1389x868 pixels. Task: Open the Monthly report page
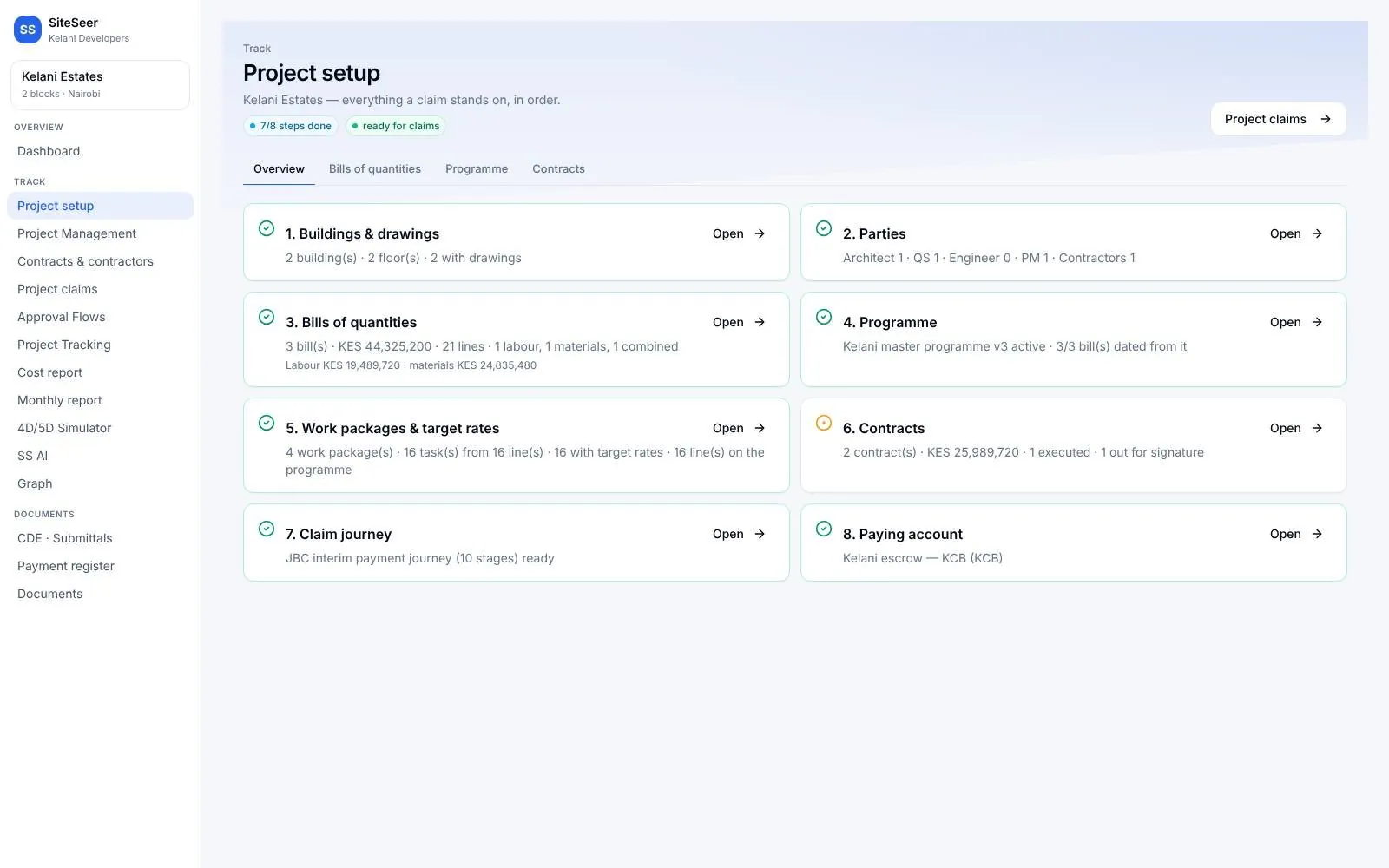100,400
